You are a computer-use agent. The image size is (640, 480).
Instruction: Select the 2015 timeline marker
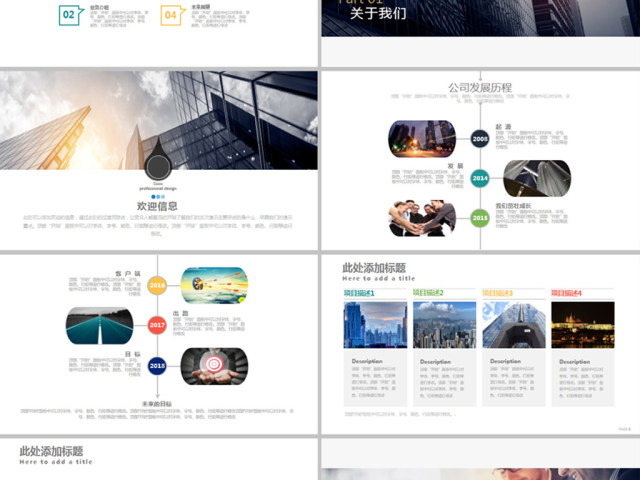pyautogui.click(x=480, y=218)
